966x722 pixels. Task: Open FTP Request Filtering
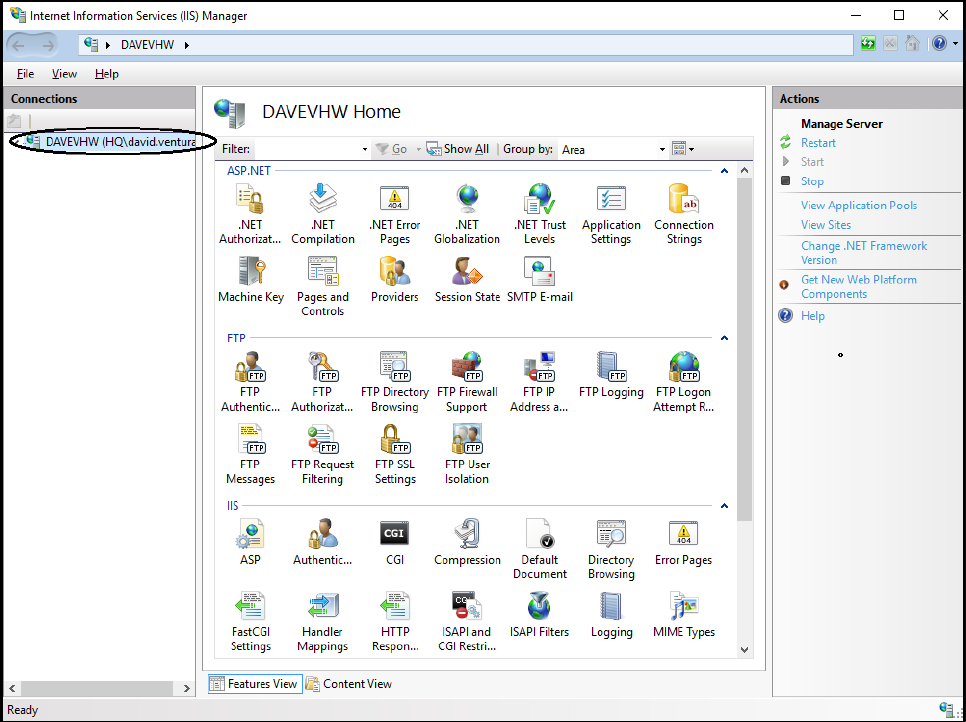[x=322, y=454]
